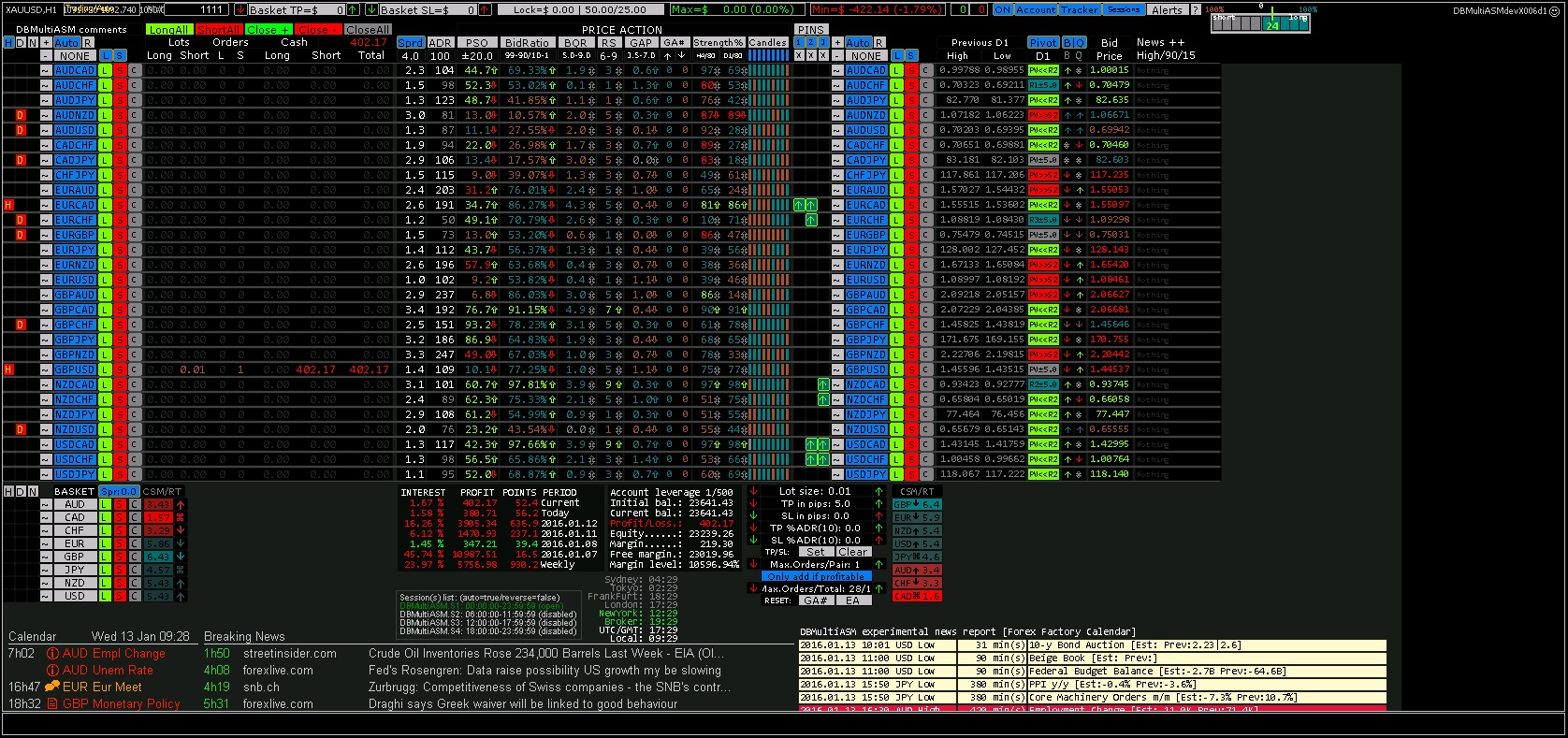Increase Max.Orders/Pair with up arrow

[x=878, y=564]
